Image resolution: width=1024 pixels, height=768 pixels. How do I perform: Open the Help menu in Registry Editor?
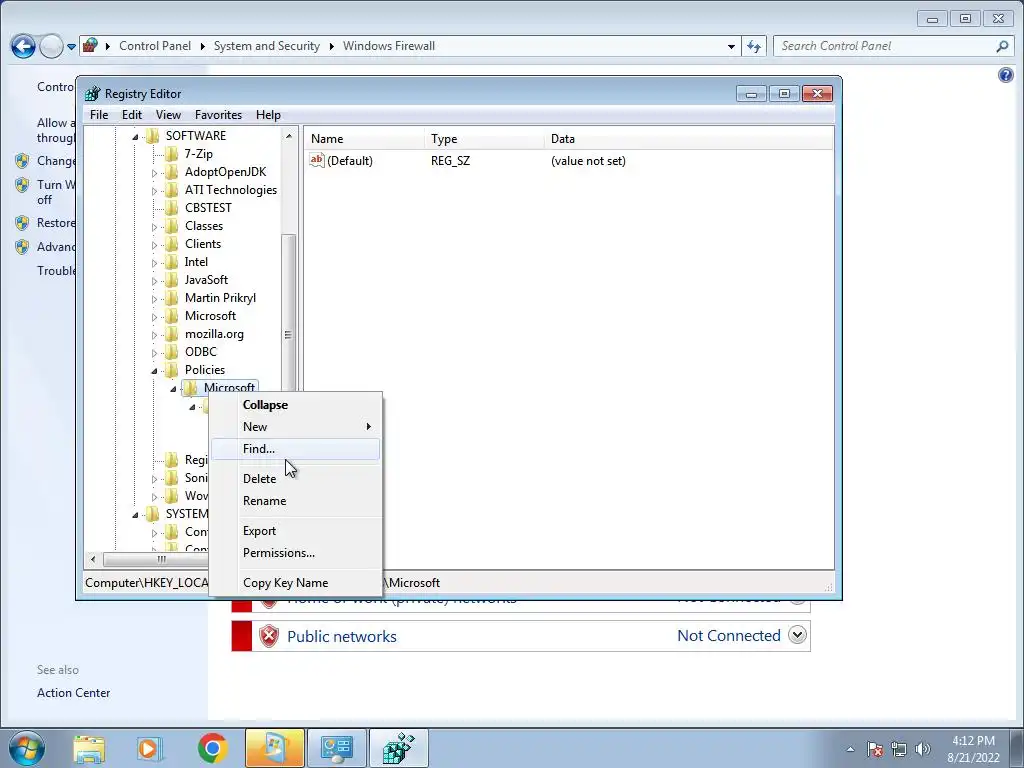[x=268, y=115]
